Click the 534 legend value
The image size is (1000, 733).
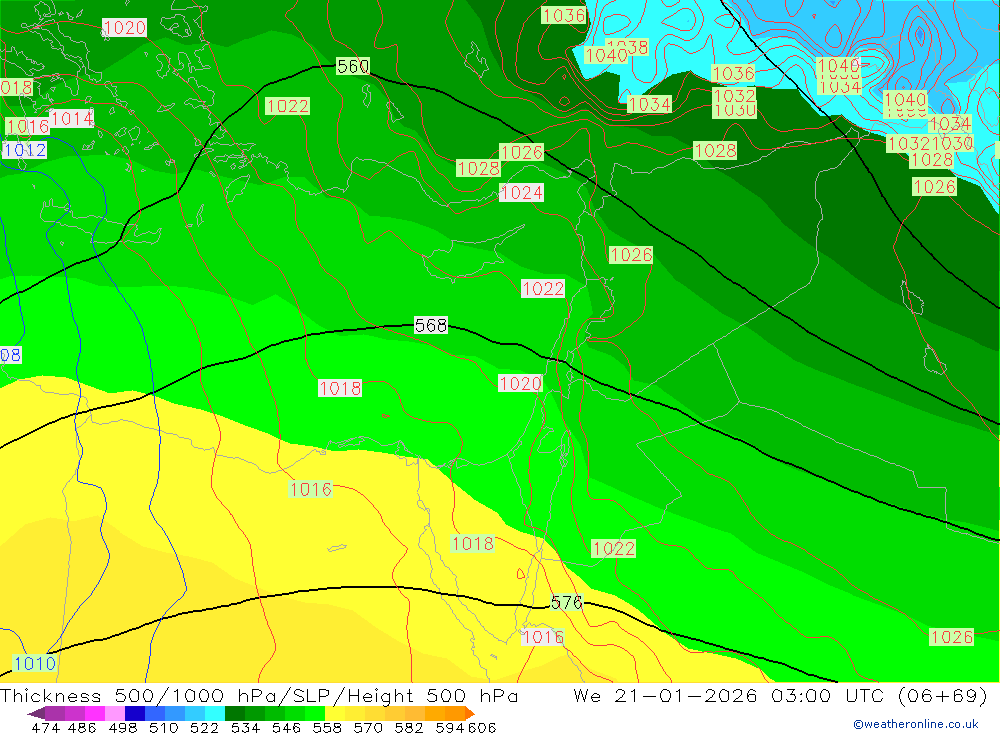pyautogui.click(x=245, y=727)
